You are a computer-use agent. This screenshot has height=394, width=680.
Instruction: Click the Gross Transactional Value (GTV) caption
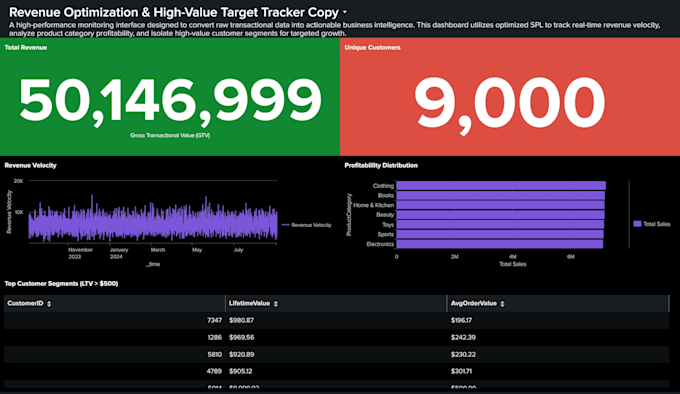pos(170,135)
